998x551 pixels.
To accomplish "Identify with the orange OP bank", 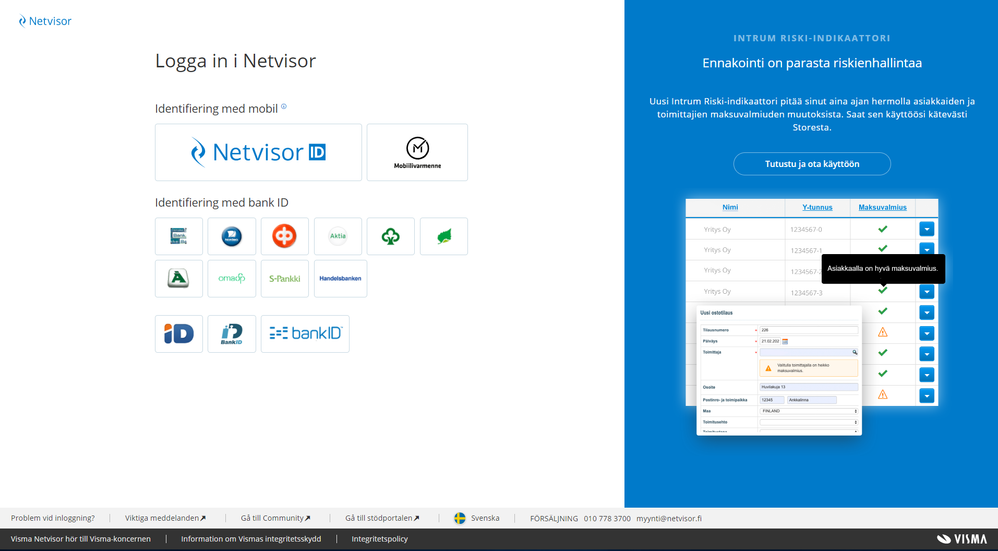I will click(x=285, y=236).
